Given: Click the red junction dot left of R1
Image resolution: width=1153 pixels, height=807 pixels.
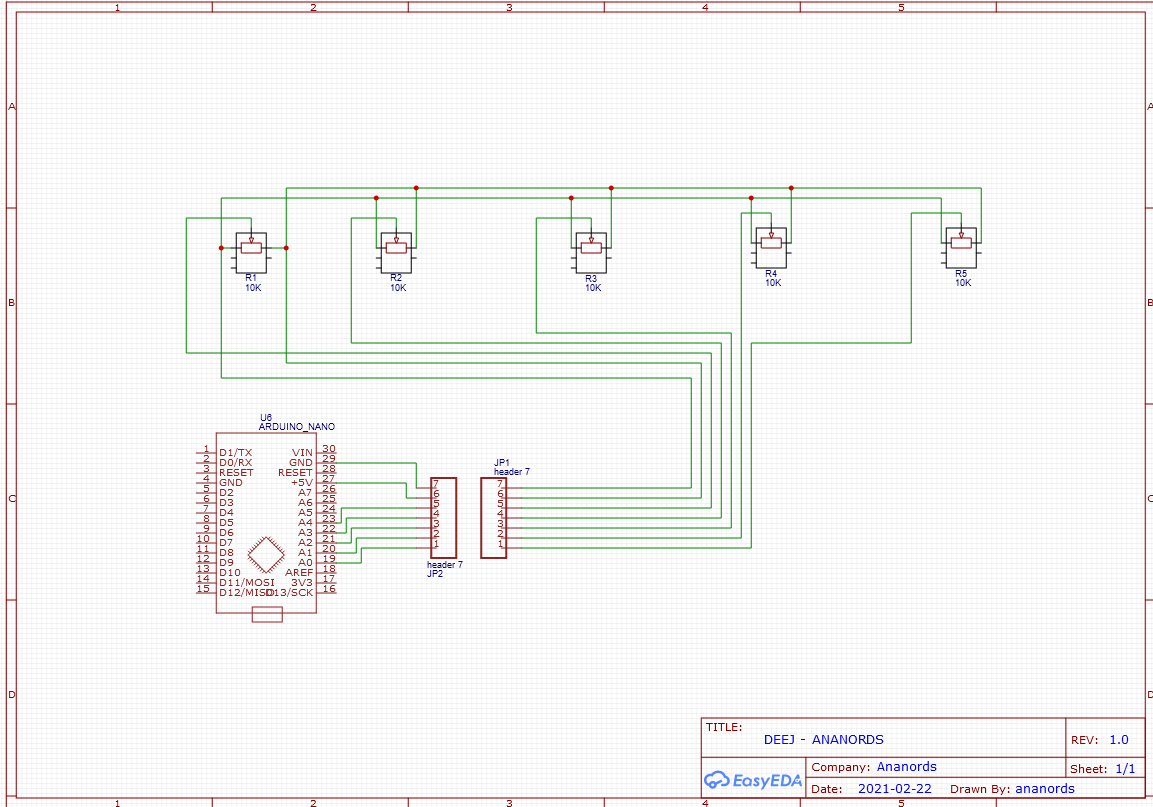Looking at the screenshot, I should [221, 248].
